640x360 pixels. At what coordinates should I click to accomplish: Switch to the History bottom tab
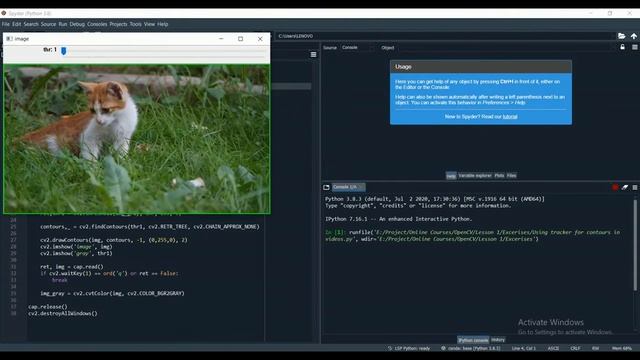pyautogui.click(x=498, y=340)
